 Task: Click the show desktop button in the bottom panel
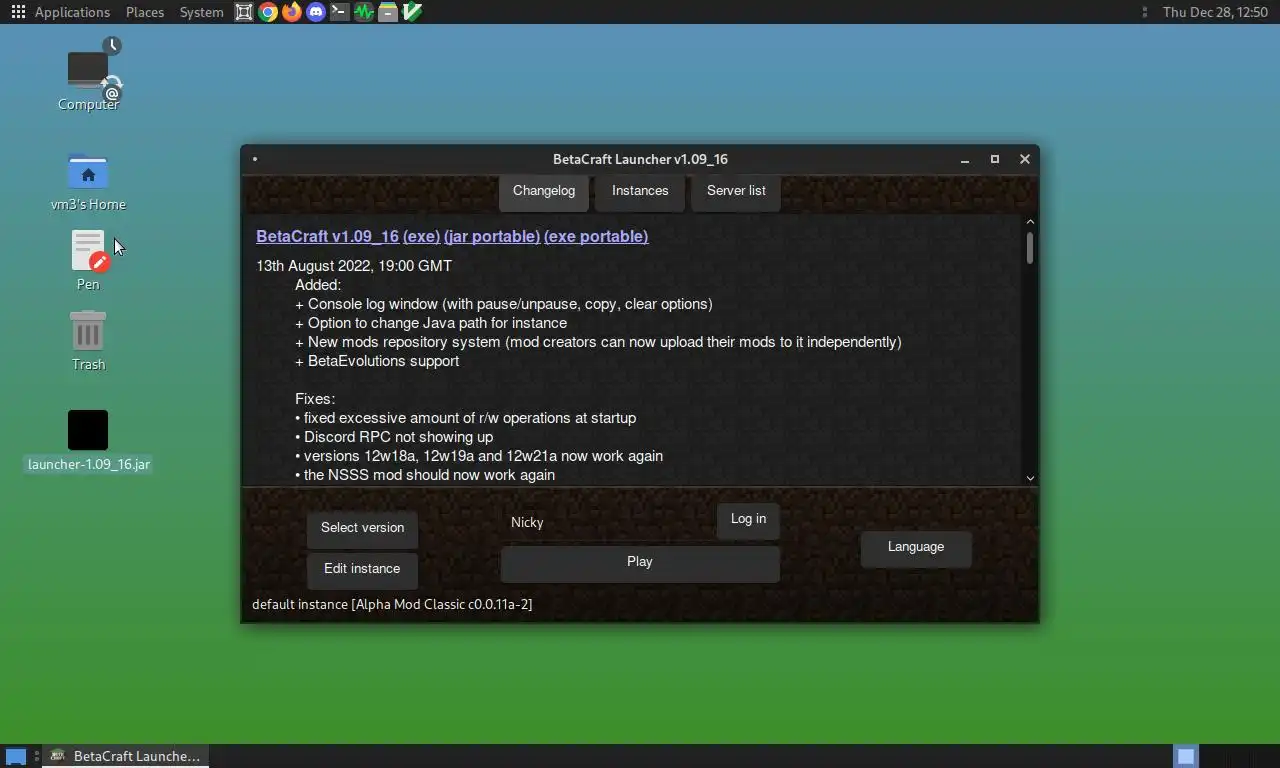coord(16,756)
